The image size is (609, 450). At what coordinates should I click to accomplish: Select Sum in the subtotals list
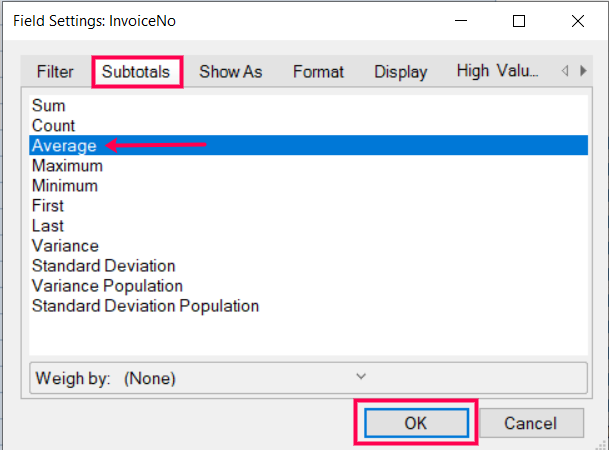click(308, 105)
